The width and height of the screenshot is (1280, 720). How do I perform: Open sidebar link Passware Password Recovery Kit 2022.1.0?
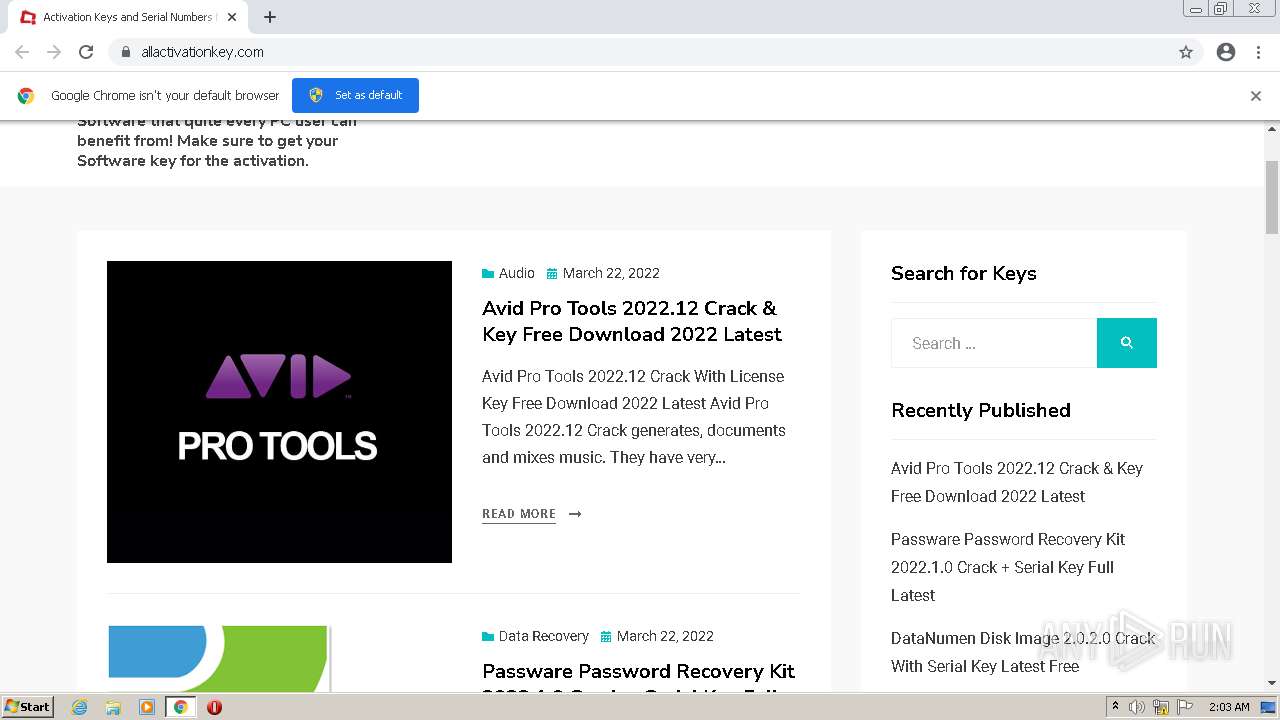pyautogui.click(x=1008, y=567)
